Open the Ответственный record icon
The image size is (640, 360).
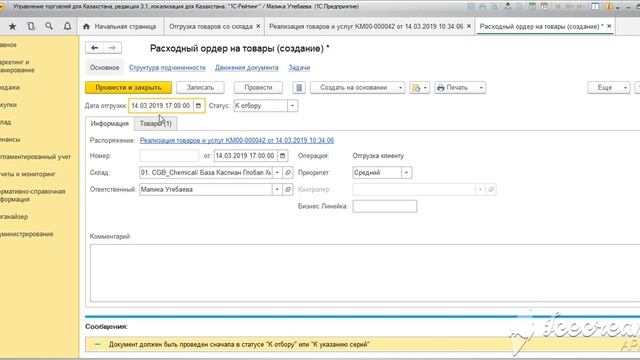[x=288, y=189]
